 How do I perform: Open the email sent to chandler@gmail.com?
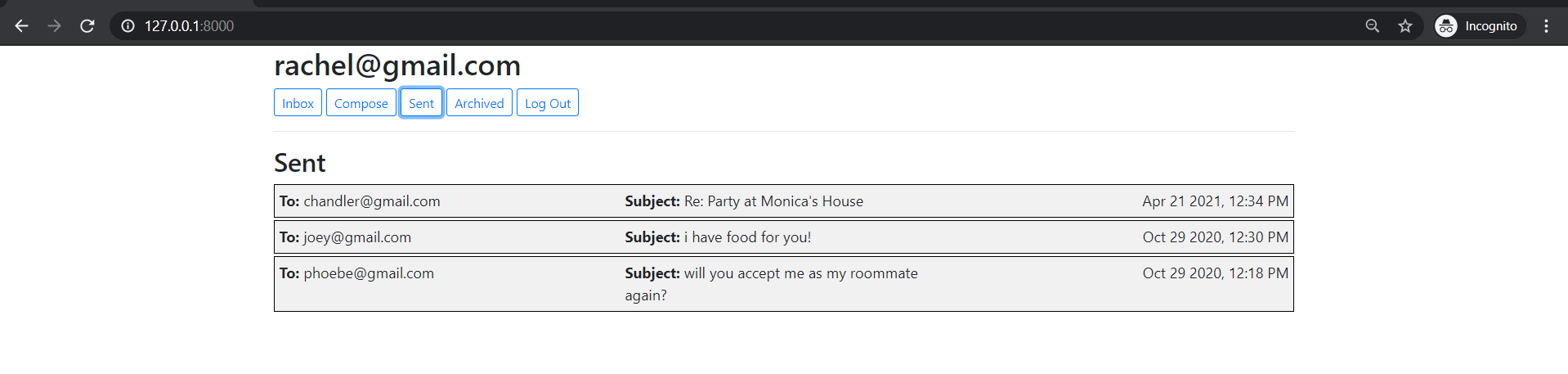[783, 201]
